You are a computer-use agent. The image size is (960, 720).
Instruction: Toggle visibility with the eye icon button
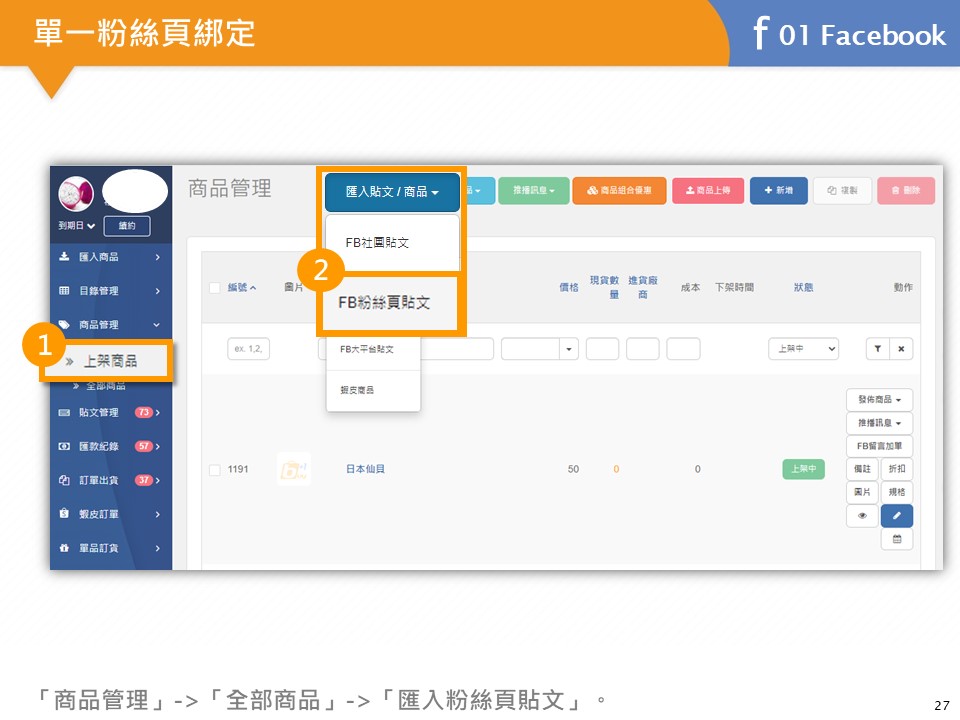[862, 516]
